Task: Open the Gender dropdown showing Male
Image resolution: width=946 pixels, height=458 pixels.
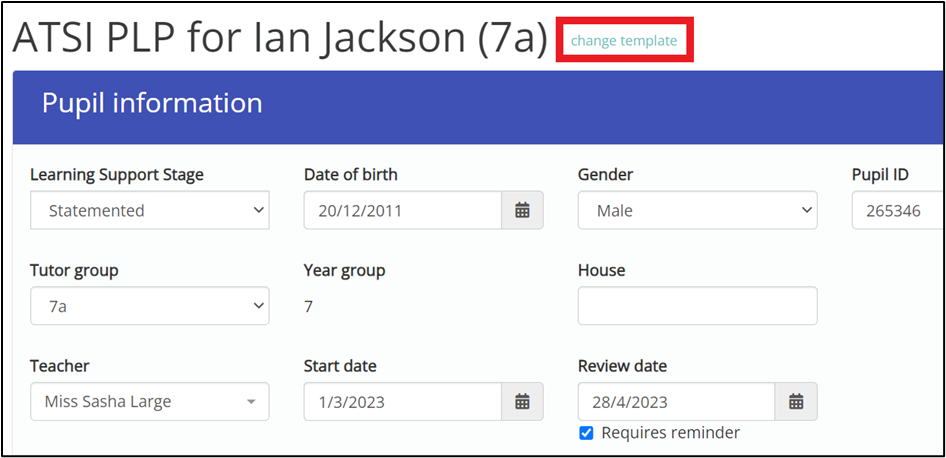Action: point(697,210)
